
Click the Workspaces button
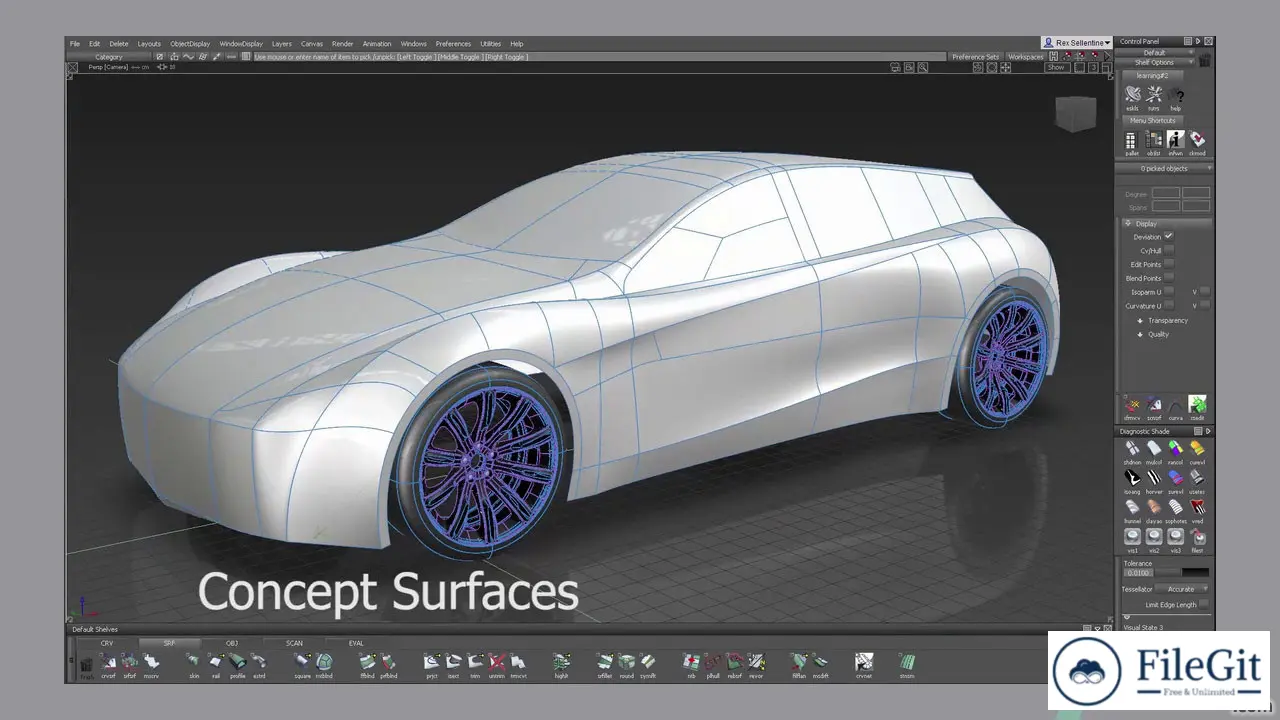point(1026,57)
